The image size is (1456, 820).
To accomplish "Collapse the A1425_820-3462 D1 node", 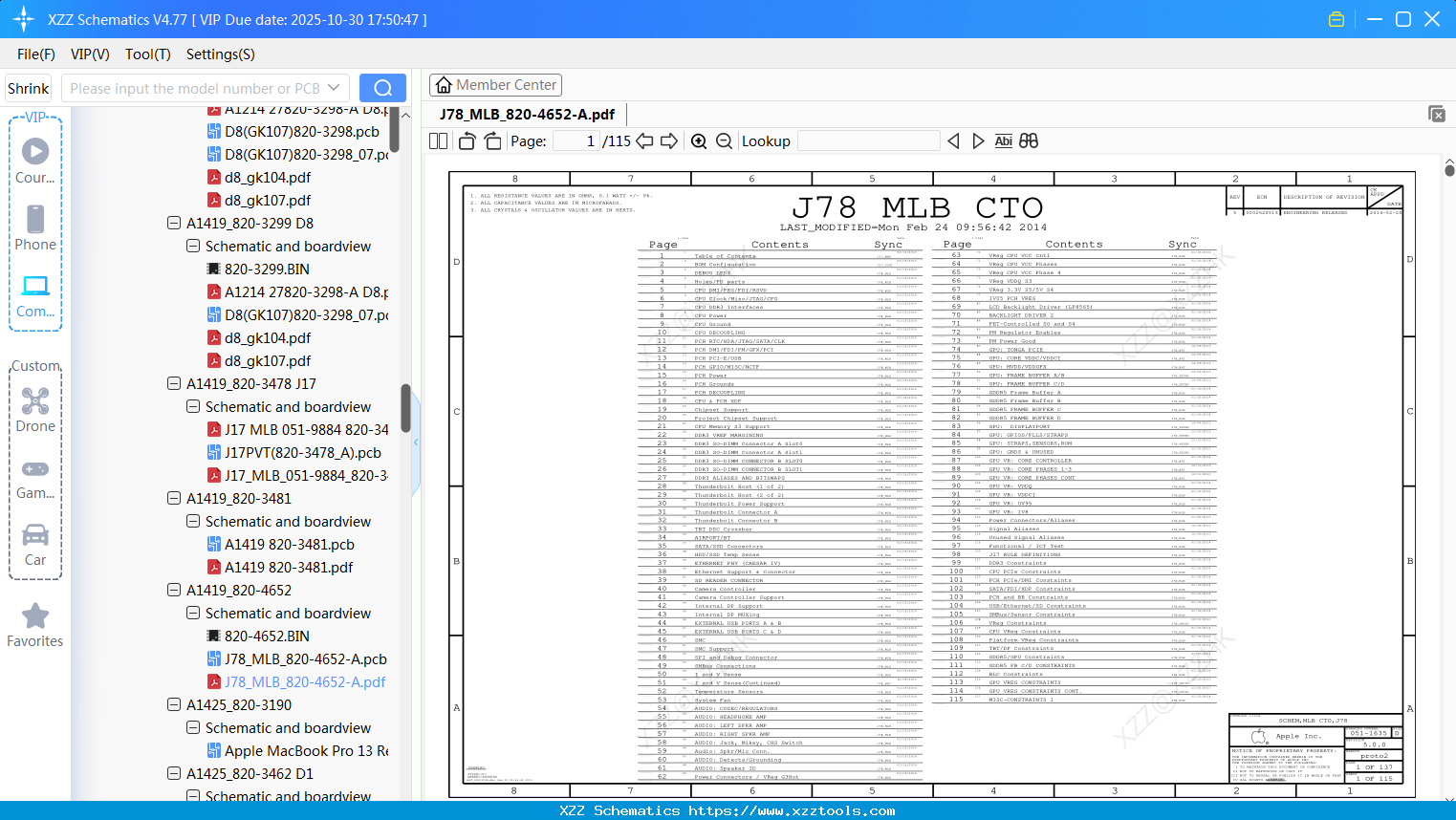I will click(174, 774).
